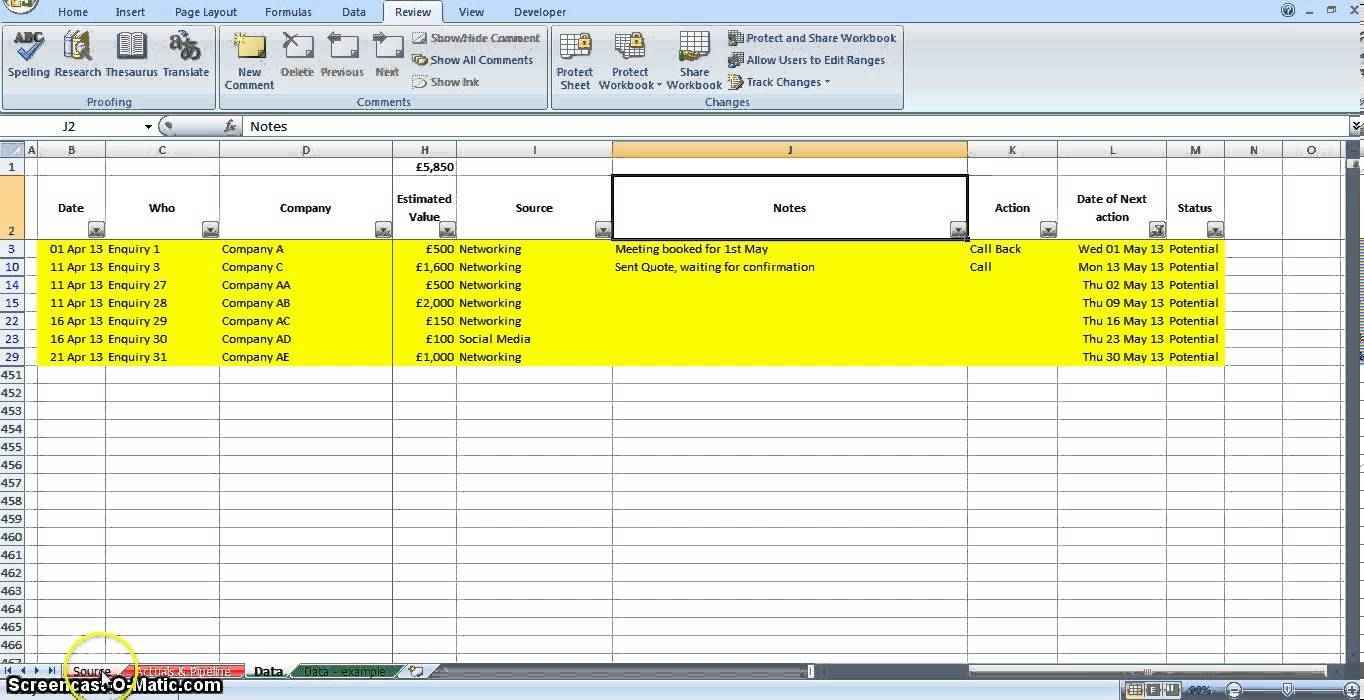Open the Thesaurus tool
The width and height of the screenshot is (1364, 700).
pos(131,54)
